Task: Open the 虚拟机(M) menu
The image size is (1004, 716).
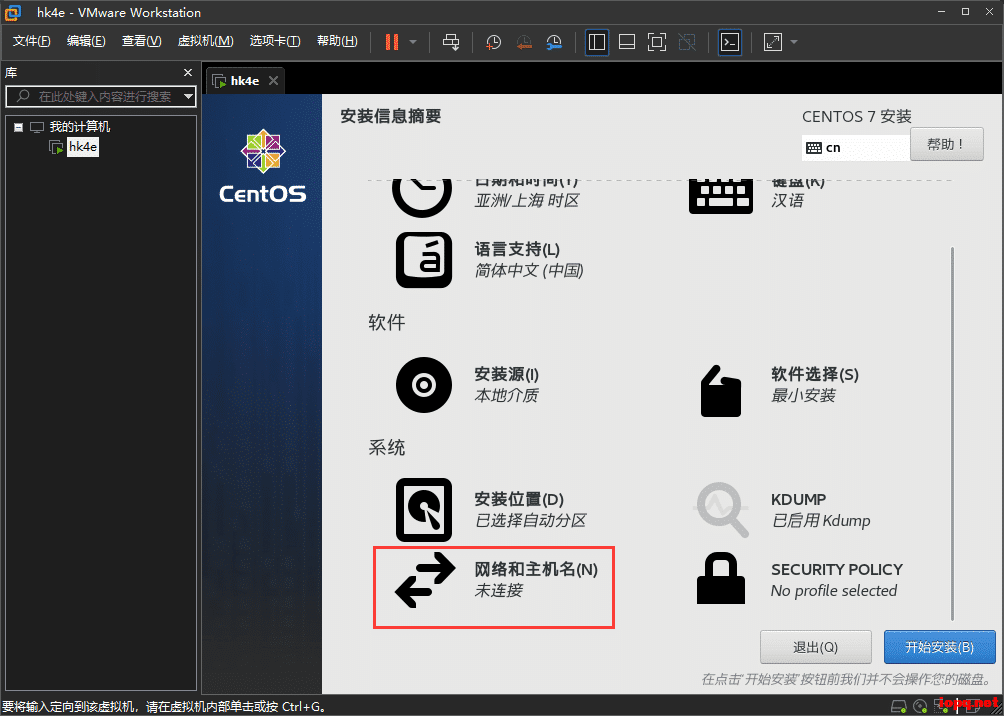Action: point(205,41)
